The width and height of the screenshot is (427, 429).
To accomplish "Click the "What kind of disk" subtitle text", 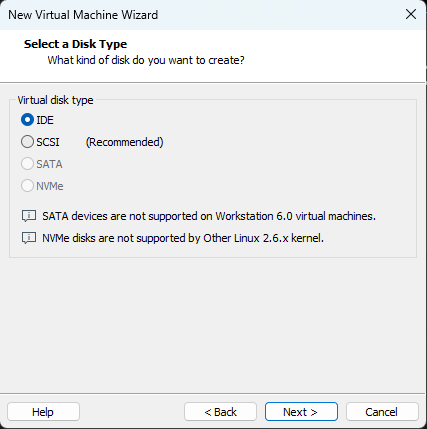I will [146, 60].
